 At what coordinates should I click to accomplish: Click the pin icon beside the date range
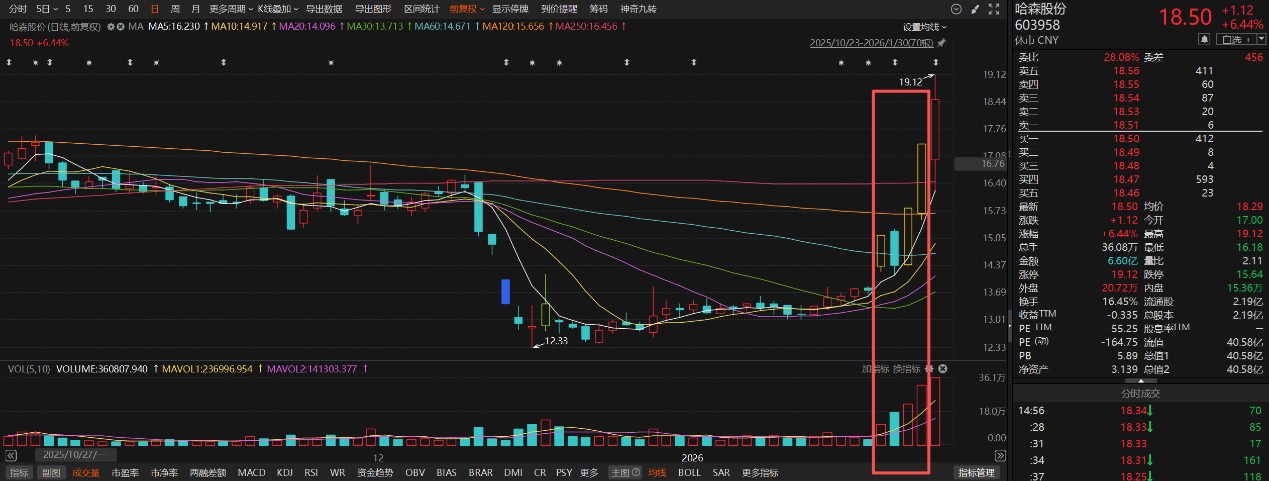941,43
